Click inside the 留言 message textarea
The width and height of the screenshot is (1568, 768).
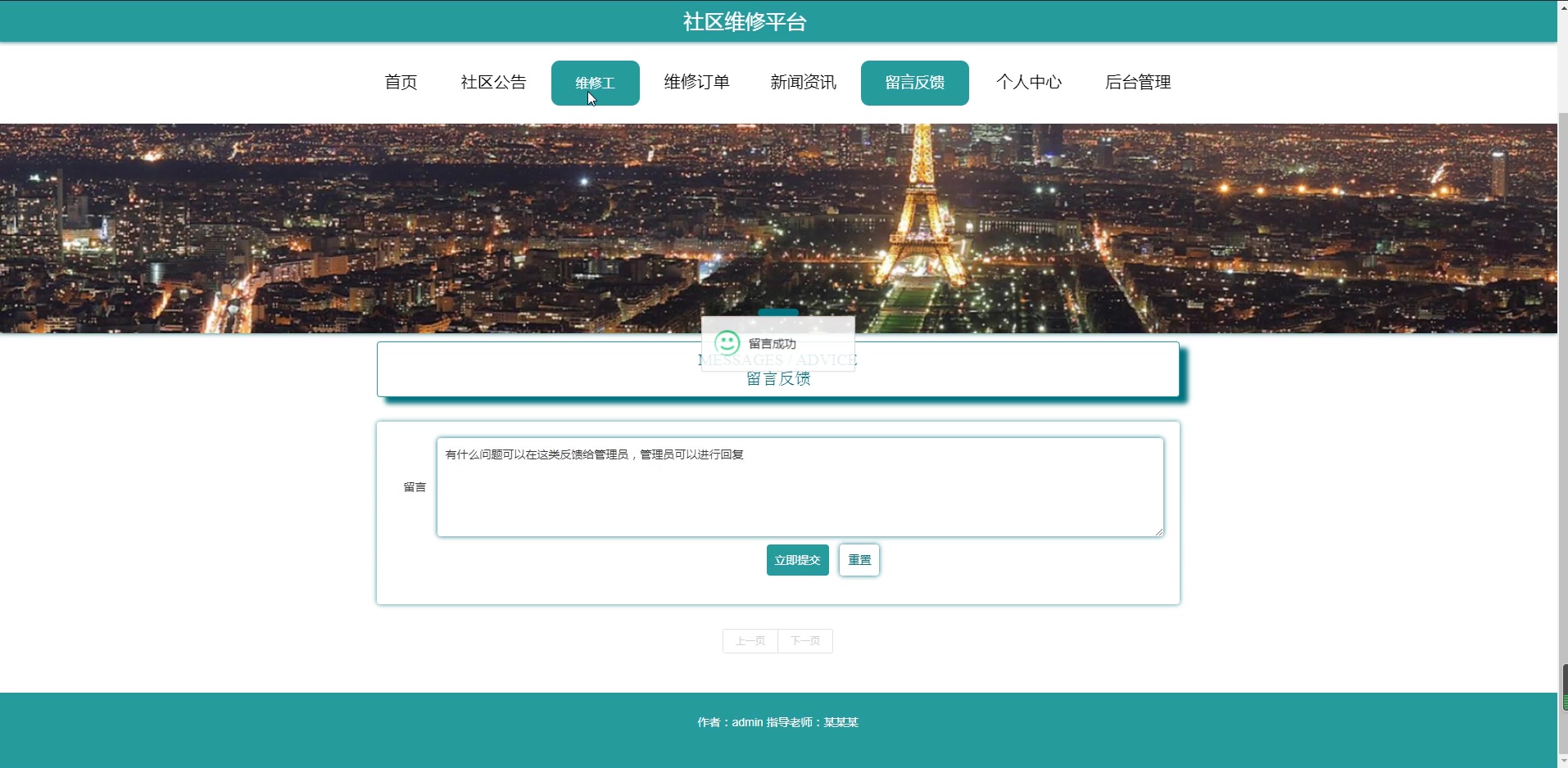click(799, 487)
